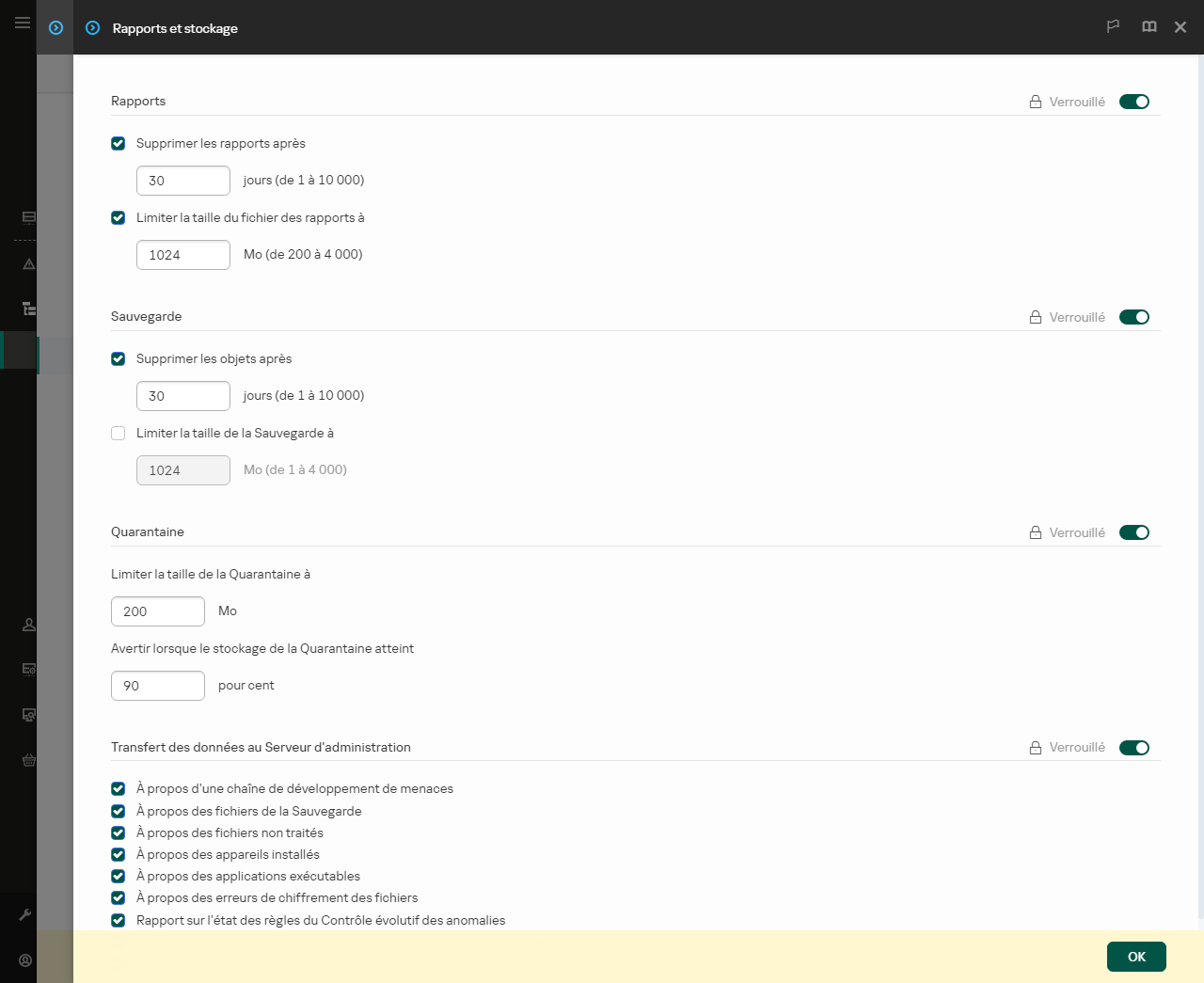This screenshot has height=983, width=1204.
Task: Open the user icon in the sidebar
Action: point(29,625)
